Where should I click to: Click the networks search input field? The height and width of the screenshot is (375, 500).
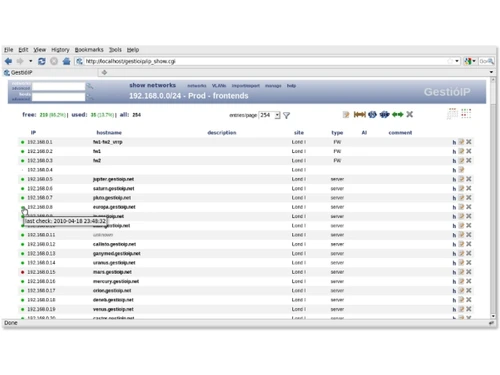(x=59, y=86)
